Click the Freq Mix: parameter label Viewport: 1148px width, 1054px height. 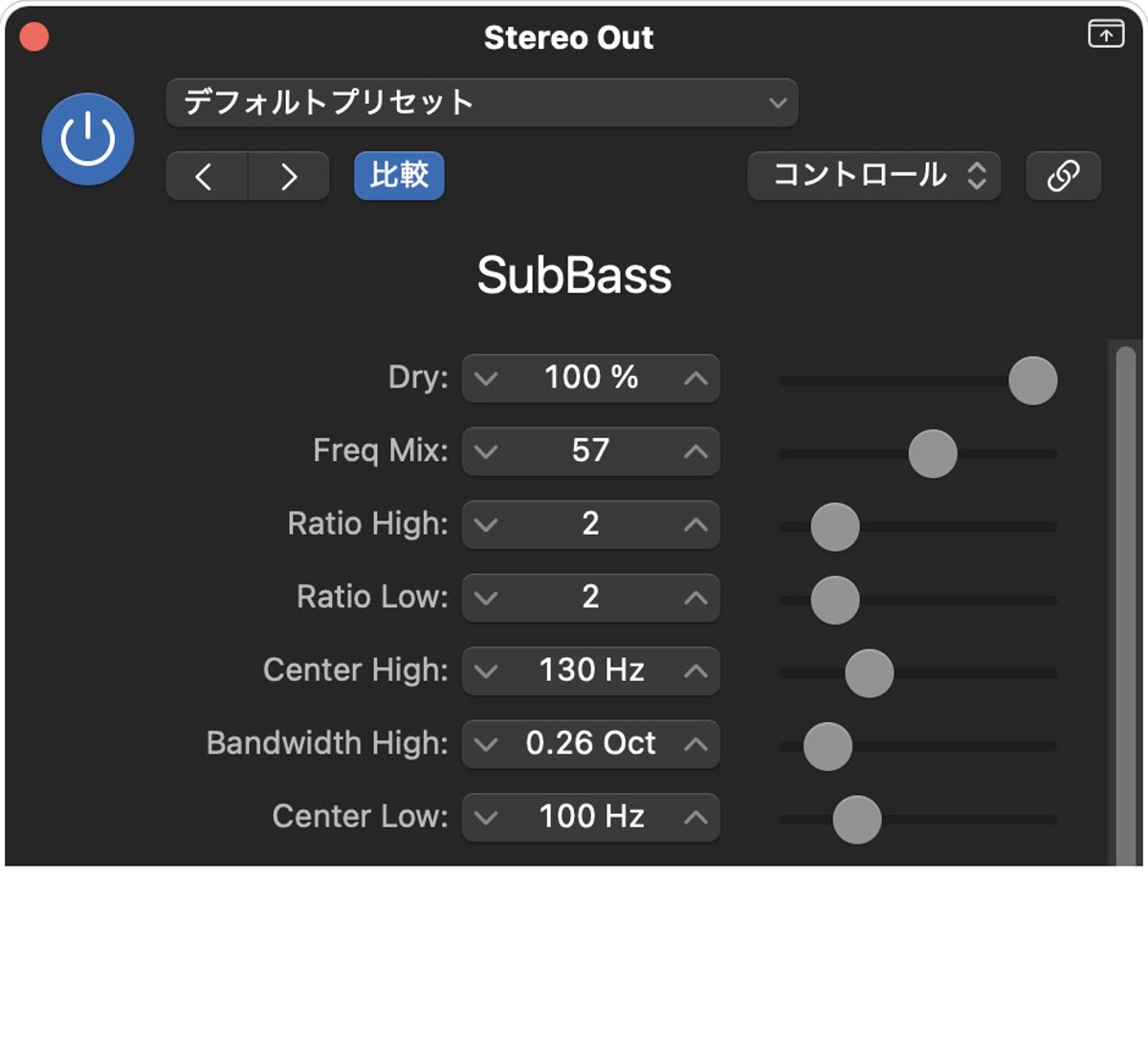381,450
